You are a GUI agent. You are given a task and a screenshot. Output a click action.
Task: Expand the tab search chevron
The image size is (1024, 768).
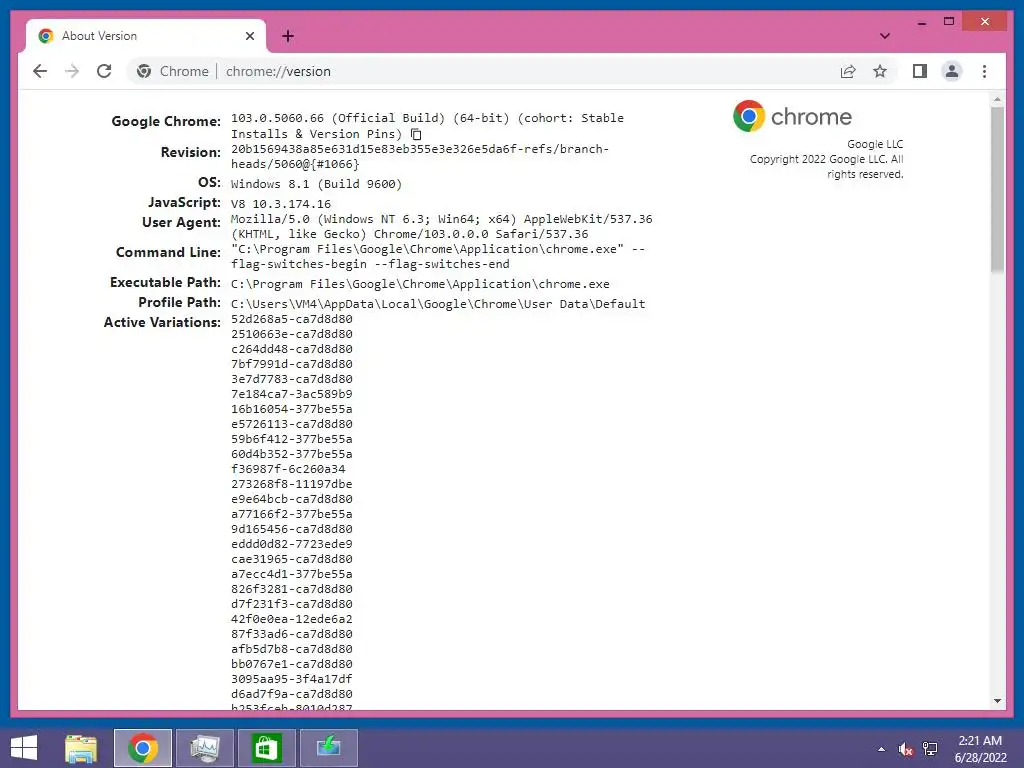tap(885, 36)
